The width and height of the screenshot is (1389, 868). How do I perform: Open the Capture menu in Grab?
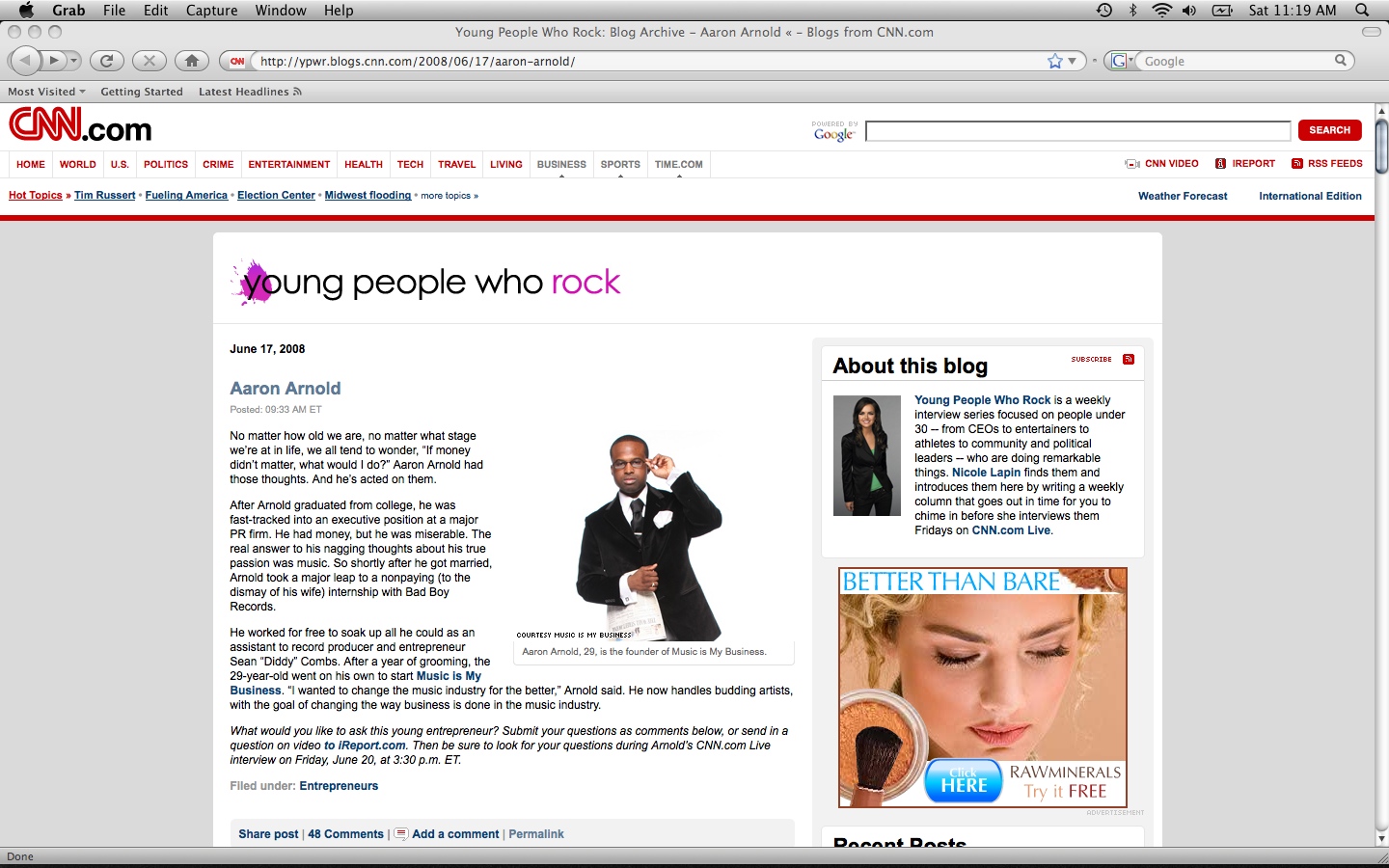[x=211, y=10]
